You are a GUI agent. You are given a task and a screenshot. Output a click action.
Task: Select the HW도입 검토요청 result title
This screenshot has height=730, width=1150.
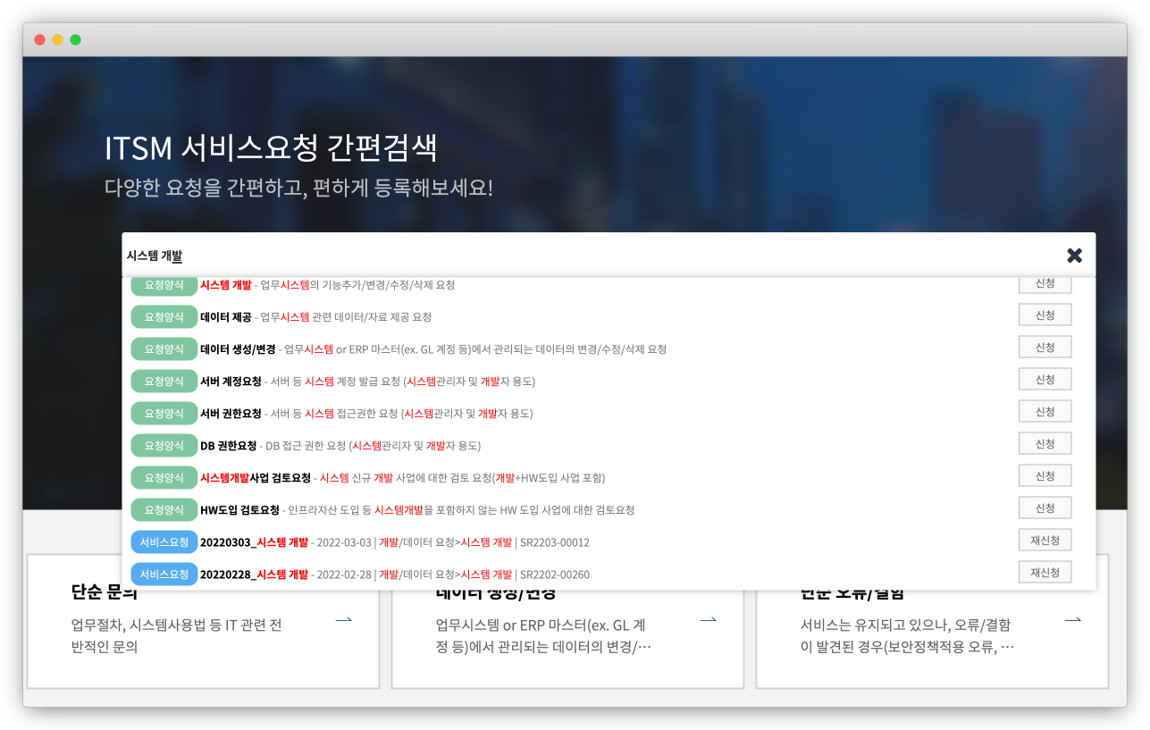240,511
